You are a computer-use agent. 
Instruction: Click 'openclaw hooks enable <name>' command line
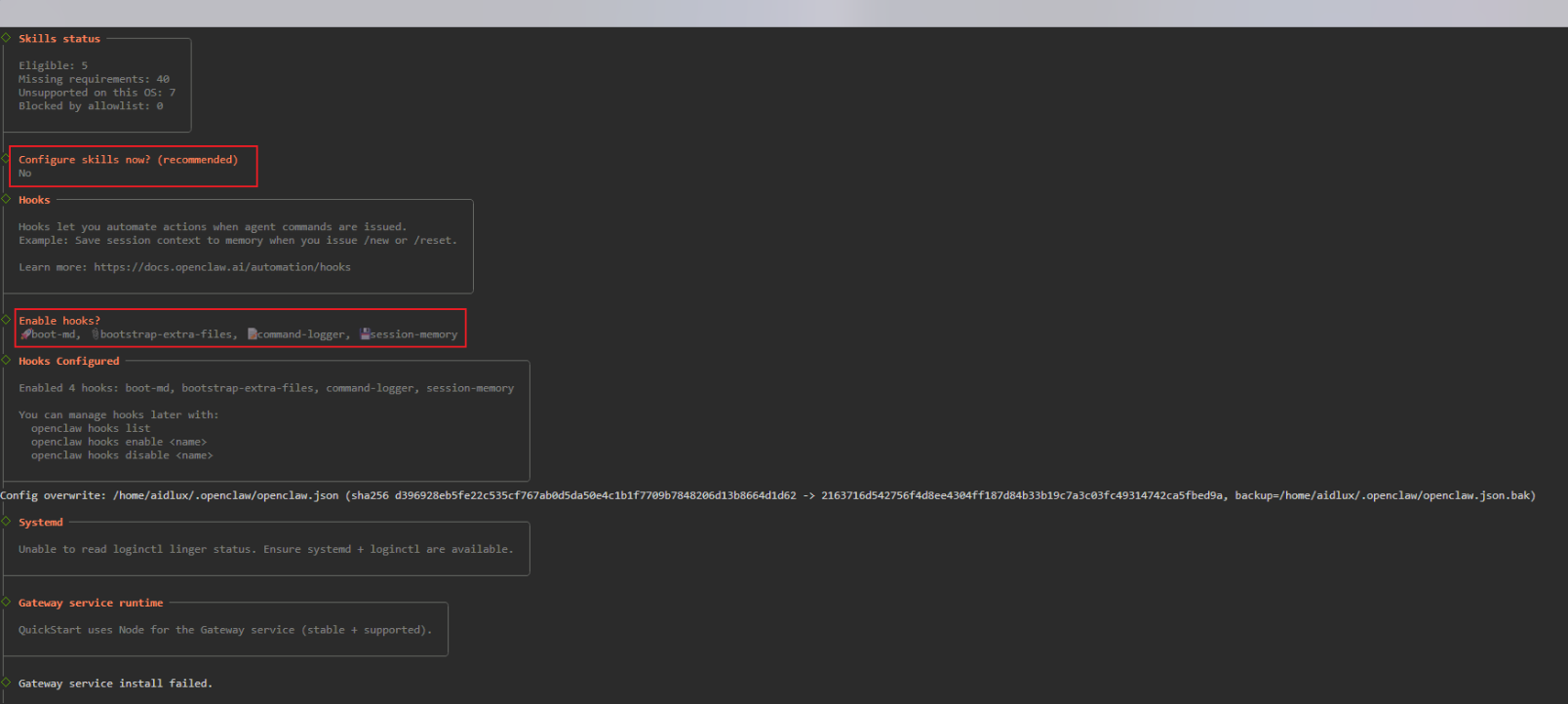point(119,442)
